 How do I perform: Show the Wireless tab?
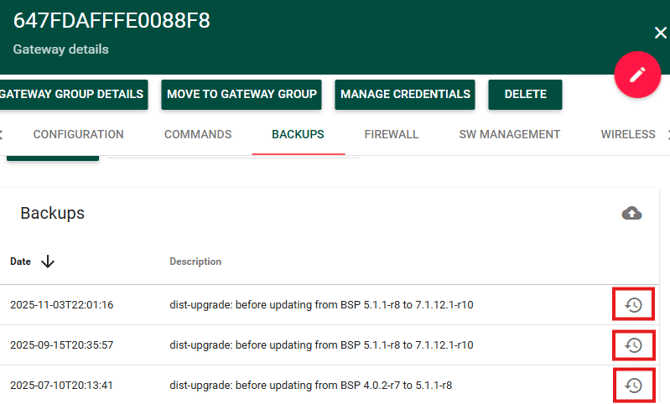(x=627, y=135)
